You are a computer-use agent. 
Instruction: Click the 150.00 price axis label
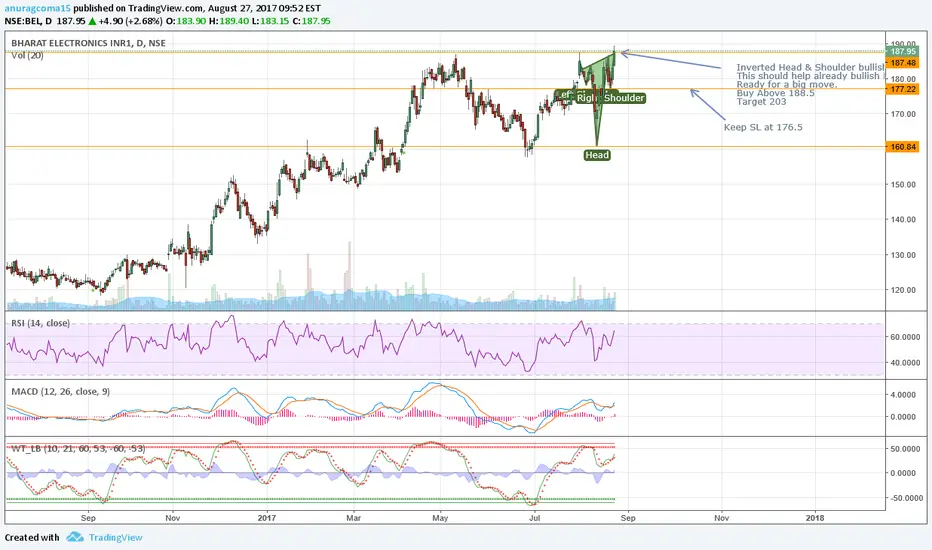tap(903, 184)
